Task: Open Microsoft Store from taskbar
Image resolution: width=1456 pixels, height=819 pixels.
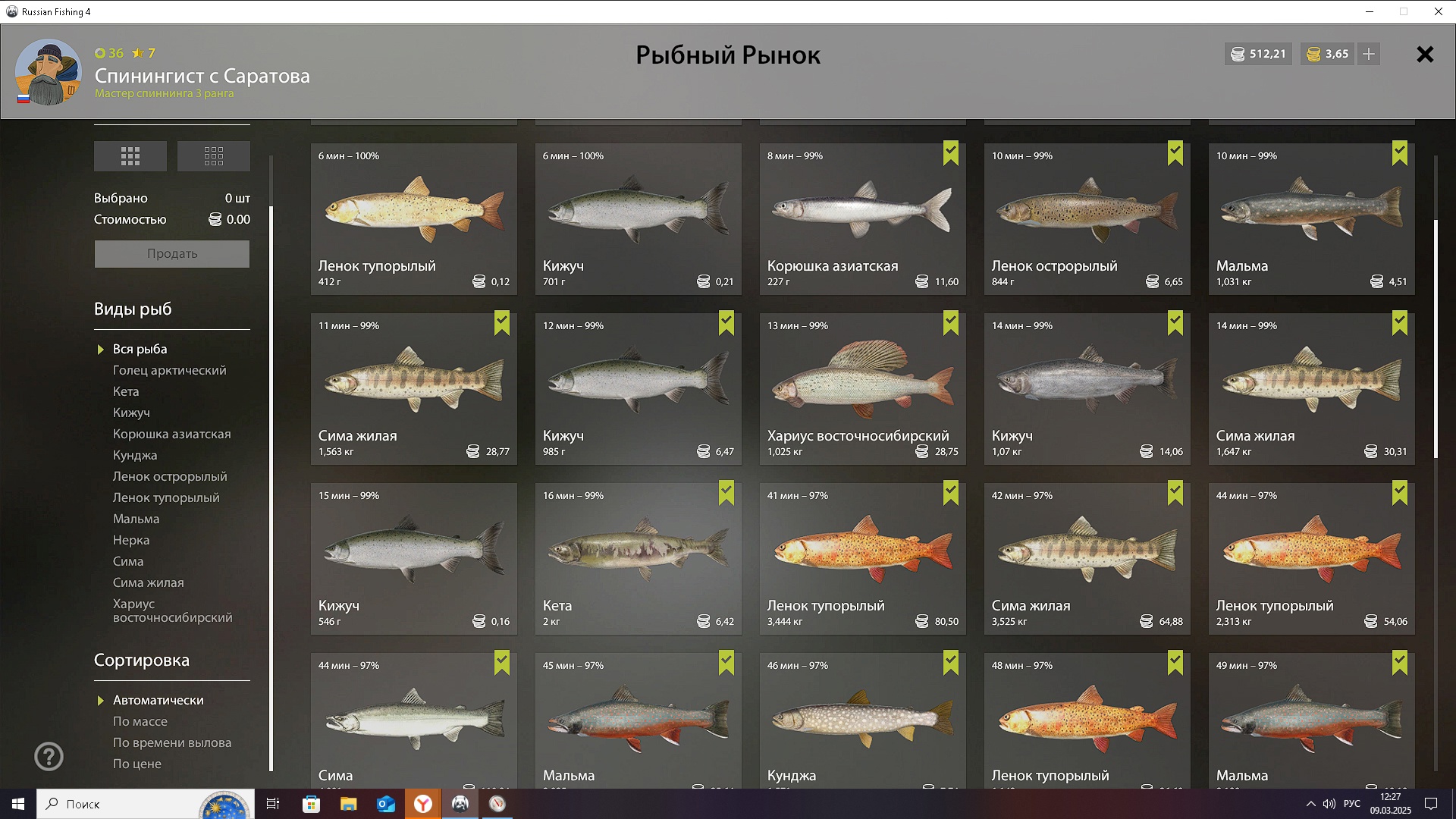Action: click(x=311, y=804)
